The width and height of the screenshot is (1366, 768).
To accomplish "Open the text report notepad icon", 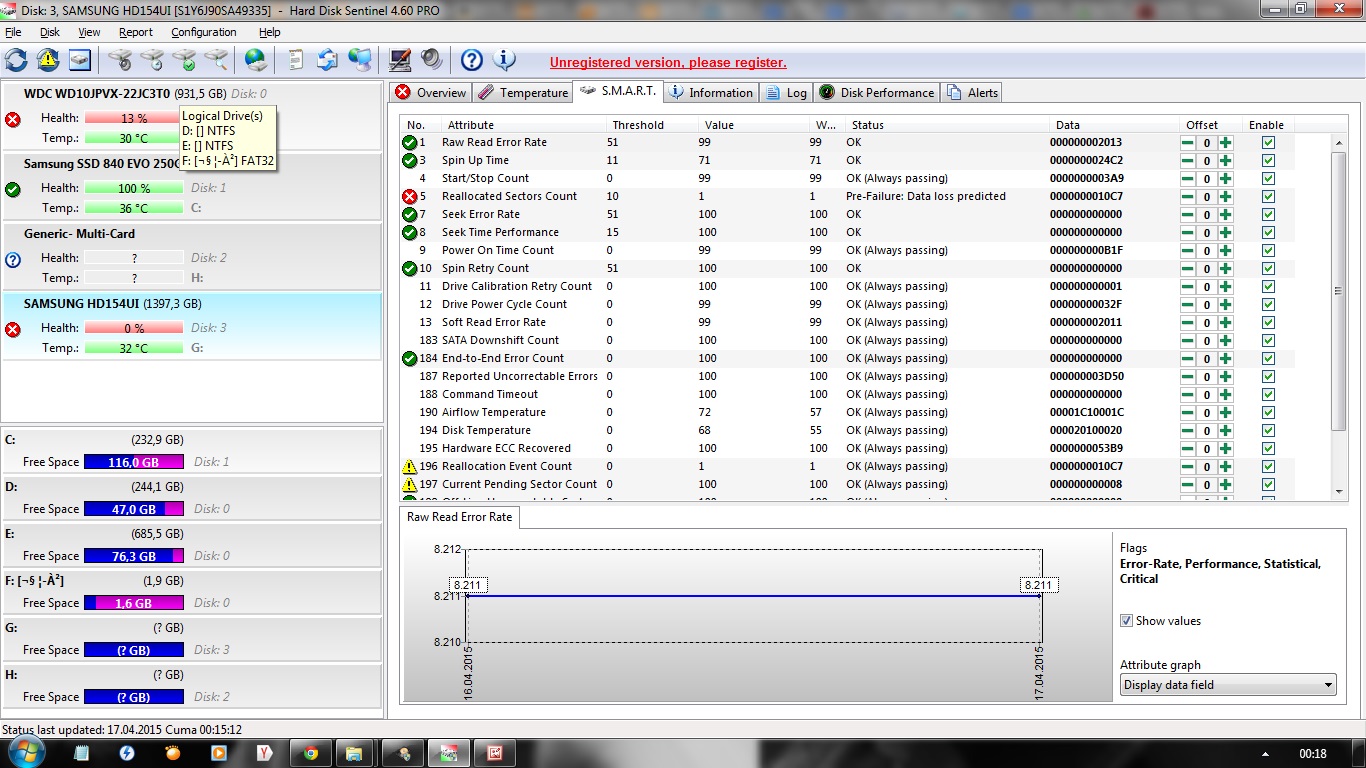I will 296,60.
